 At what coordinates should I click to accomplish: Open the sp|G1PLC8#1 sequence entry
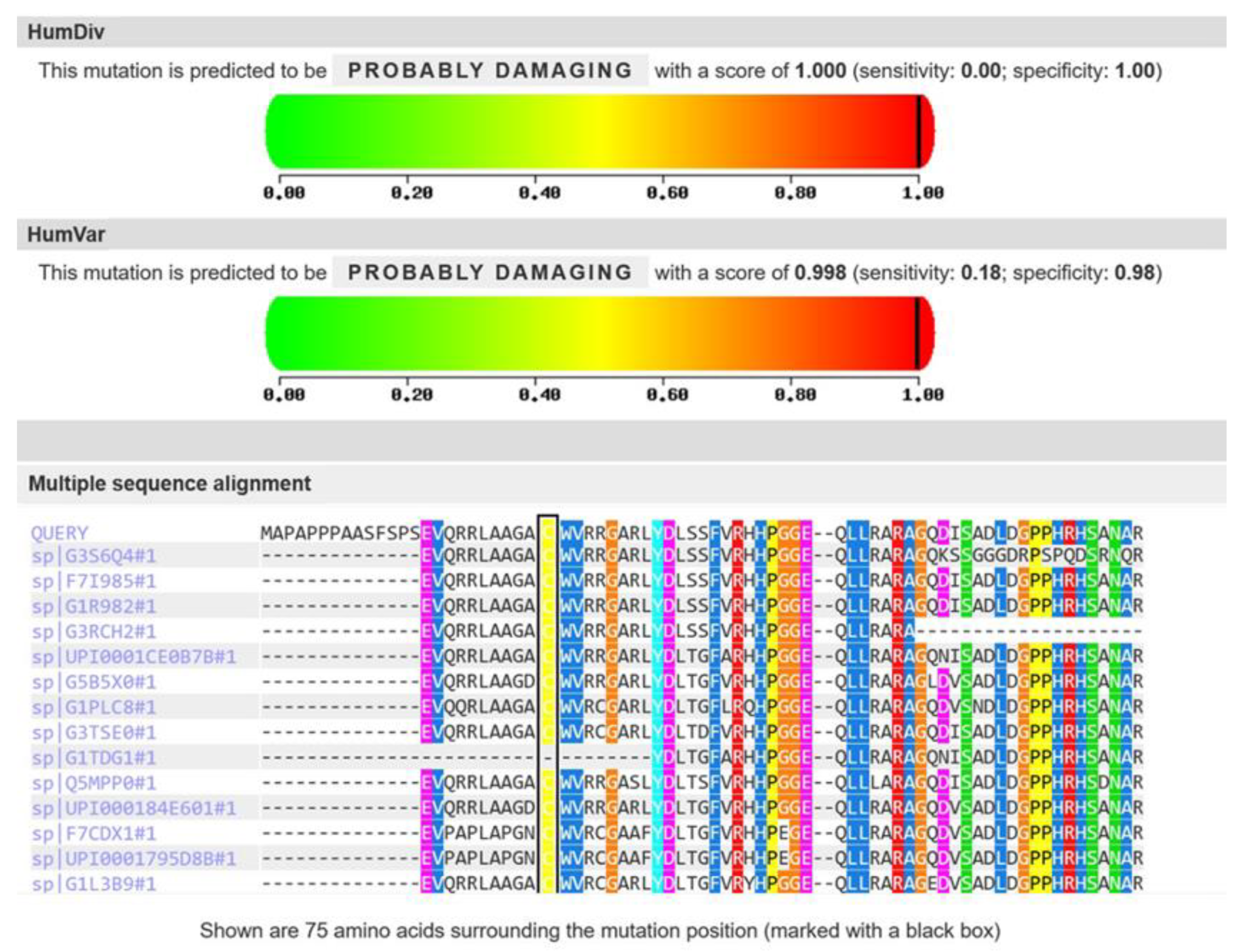tap(93, 707)
